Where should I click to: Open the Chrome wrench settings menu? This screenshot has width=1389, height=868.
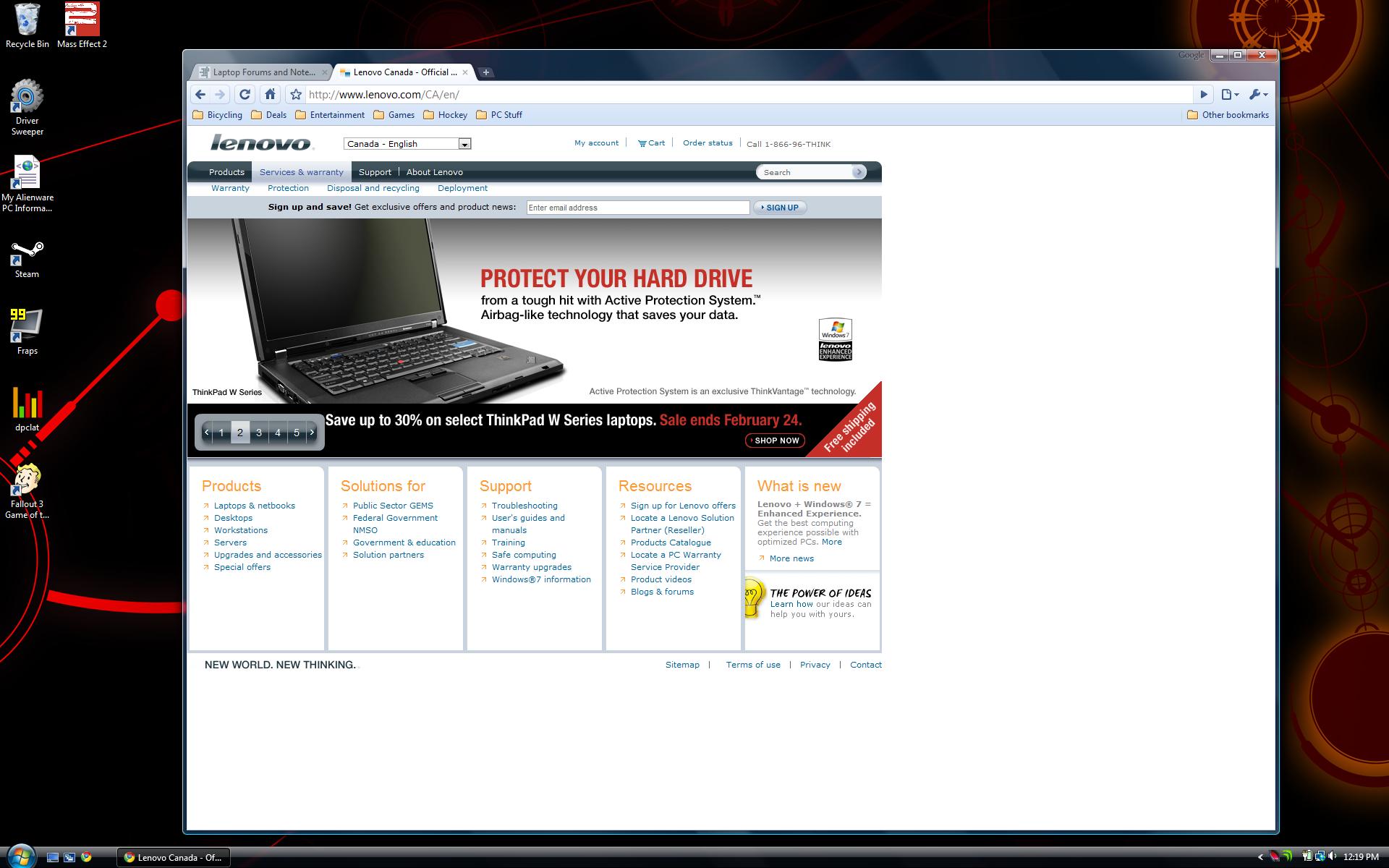pyautogui.click(x=1258, y=94)
